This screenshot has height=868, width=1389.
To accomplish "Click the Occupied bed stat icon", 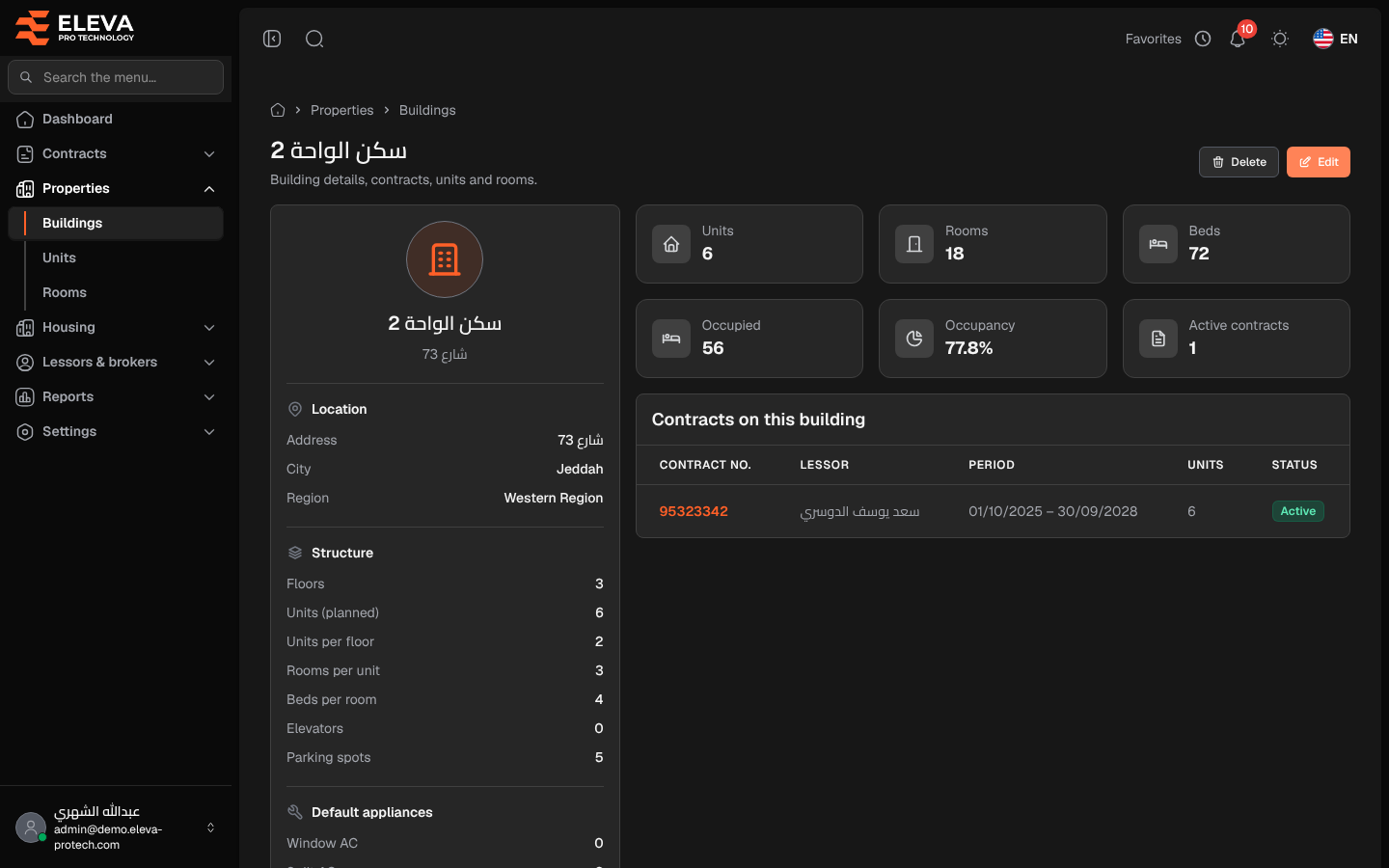I will pyautogui.click(x=671, y=339).
